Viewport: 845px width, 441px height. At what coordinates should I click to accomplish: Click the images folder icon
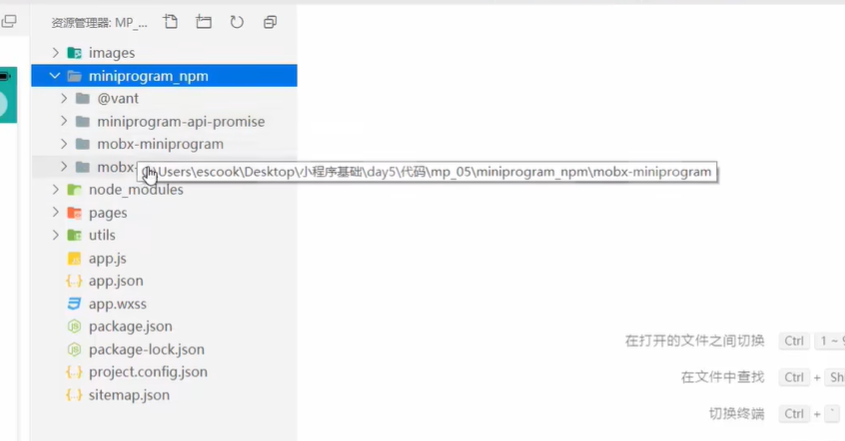pyautogui.click(x=74, y=52)
